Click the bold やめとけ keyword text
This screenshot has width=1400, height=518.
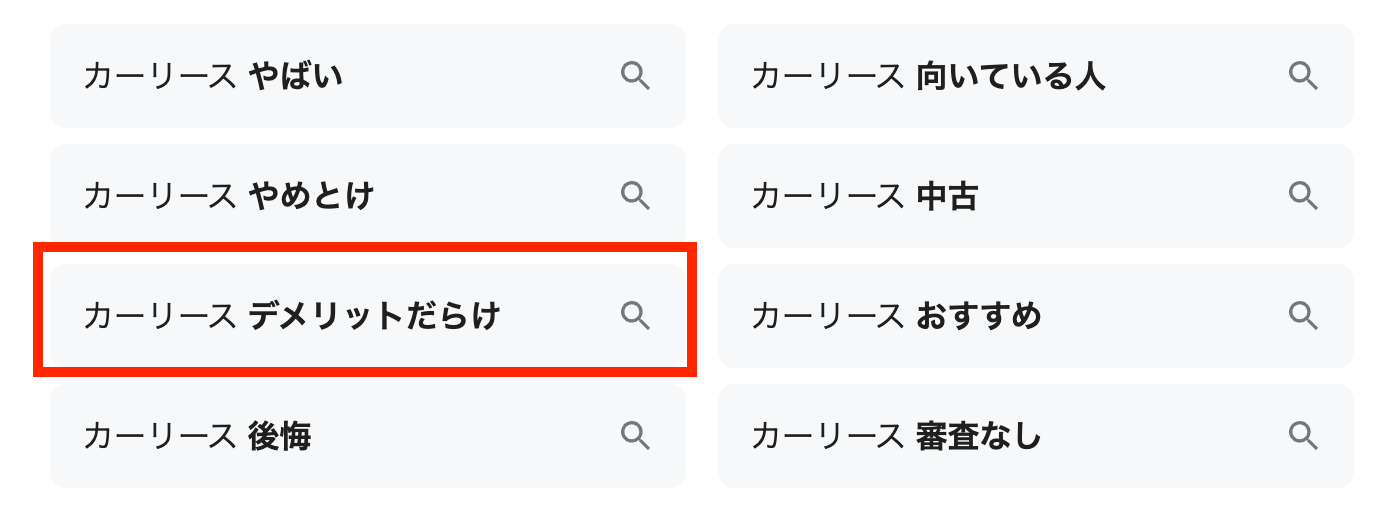[310, 197]
